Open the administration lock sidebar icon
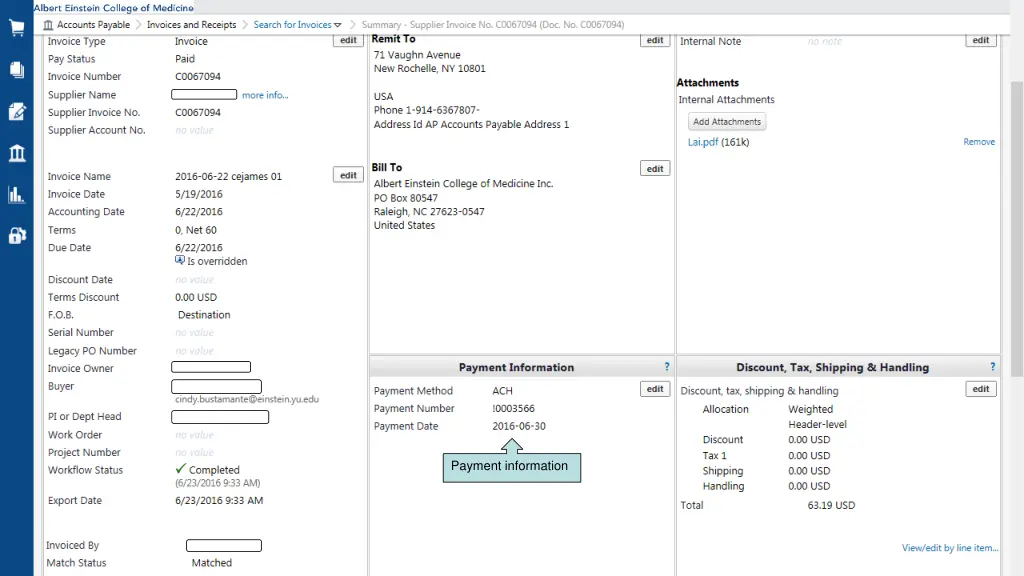This screenshot has height=576, width=1024. [x=16, y=236]
